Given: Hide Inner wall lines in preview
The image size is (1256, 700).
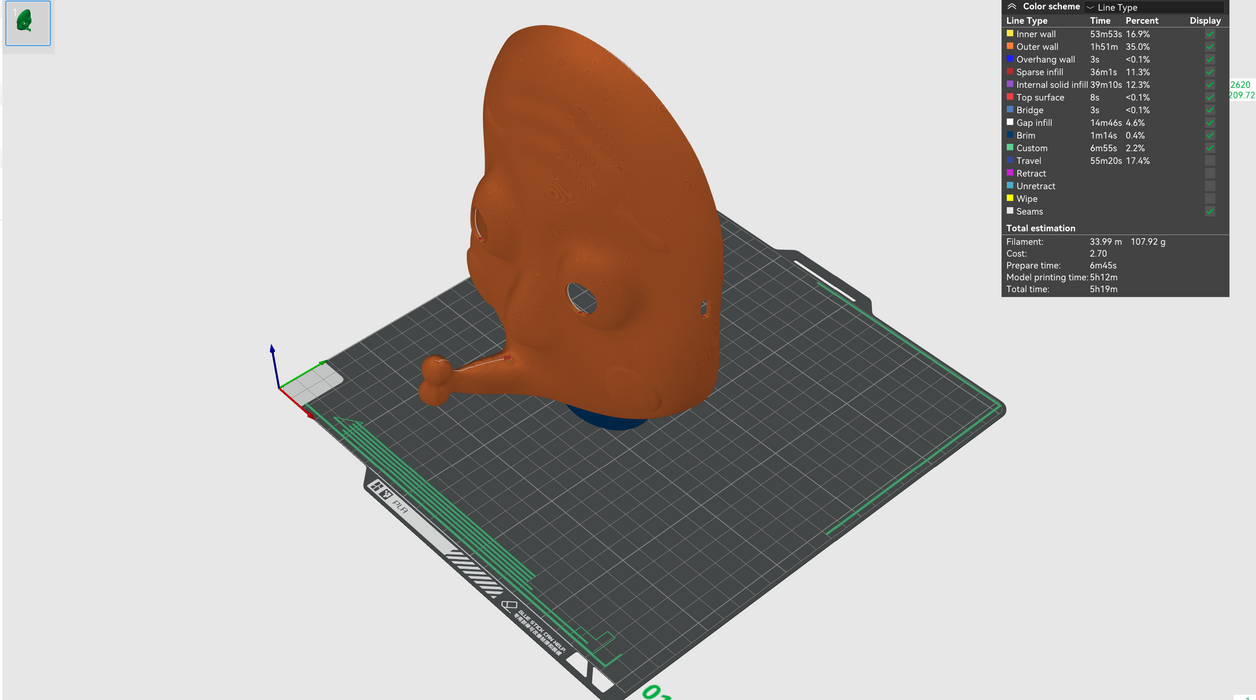Looking at the screenshot, I should pyautogui.click(x=1210, y=34).
